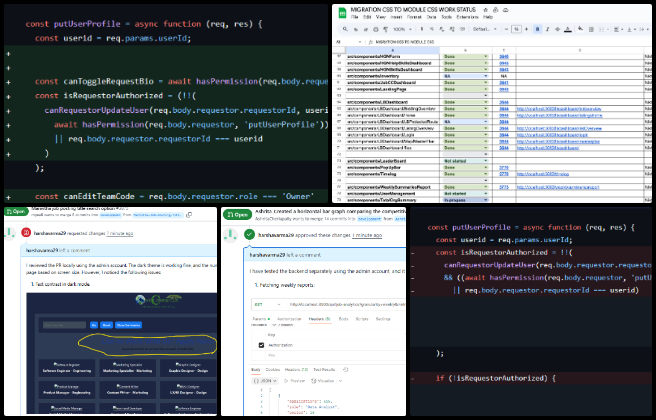
Task: Apply italic formatting in Sheets toolbar
Action: (x=548, y=29)
